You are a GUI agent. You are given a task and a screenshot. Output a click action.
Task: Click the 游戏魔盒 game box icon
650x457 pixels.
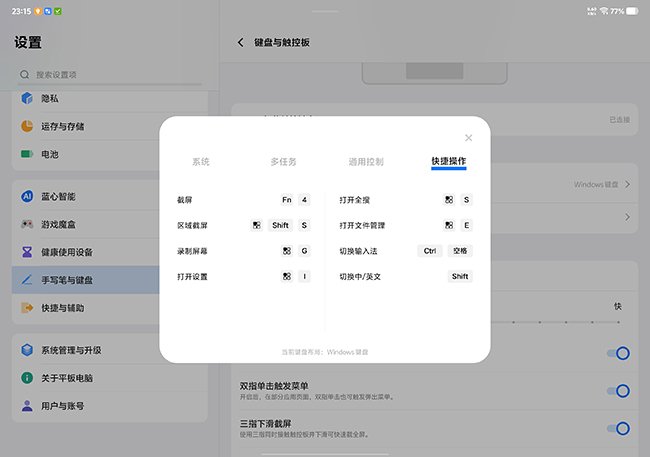click(x=27, y=225)
